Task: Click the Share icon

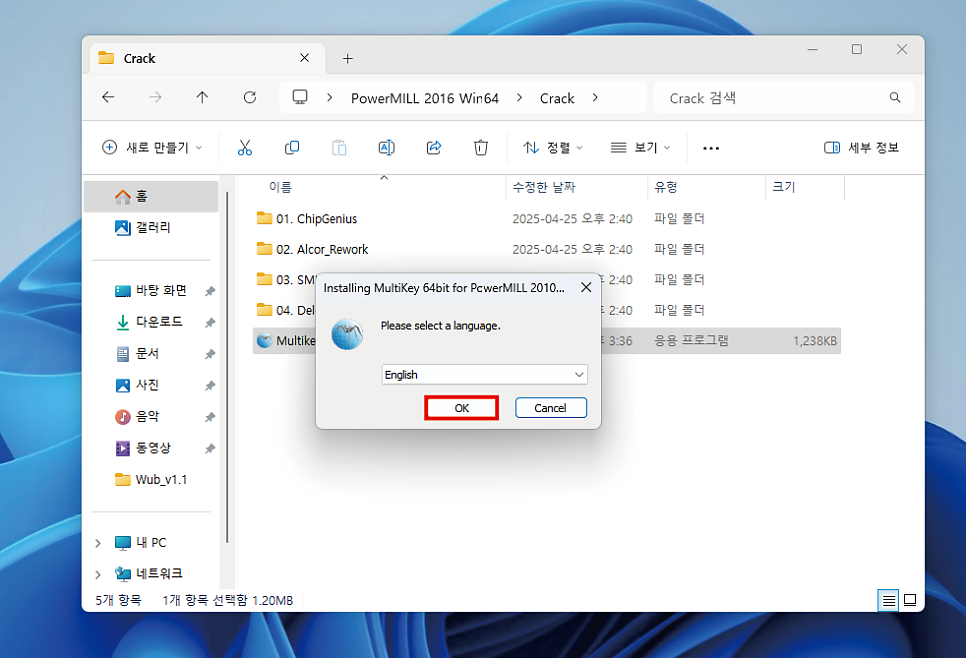Action: [434, 147]
